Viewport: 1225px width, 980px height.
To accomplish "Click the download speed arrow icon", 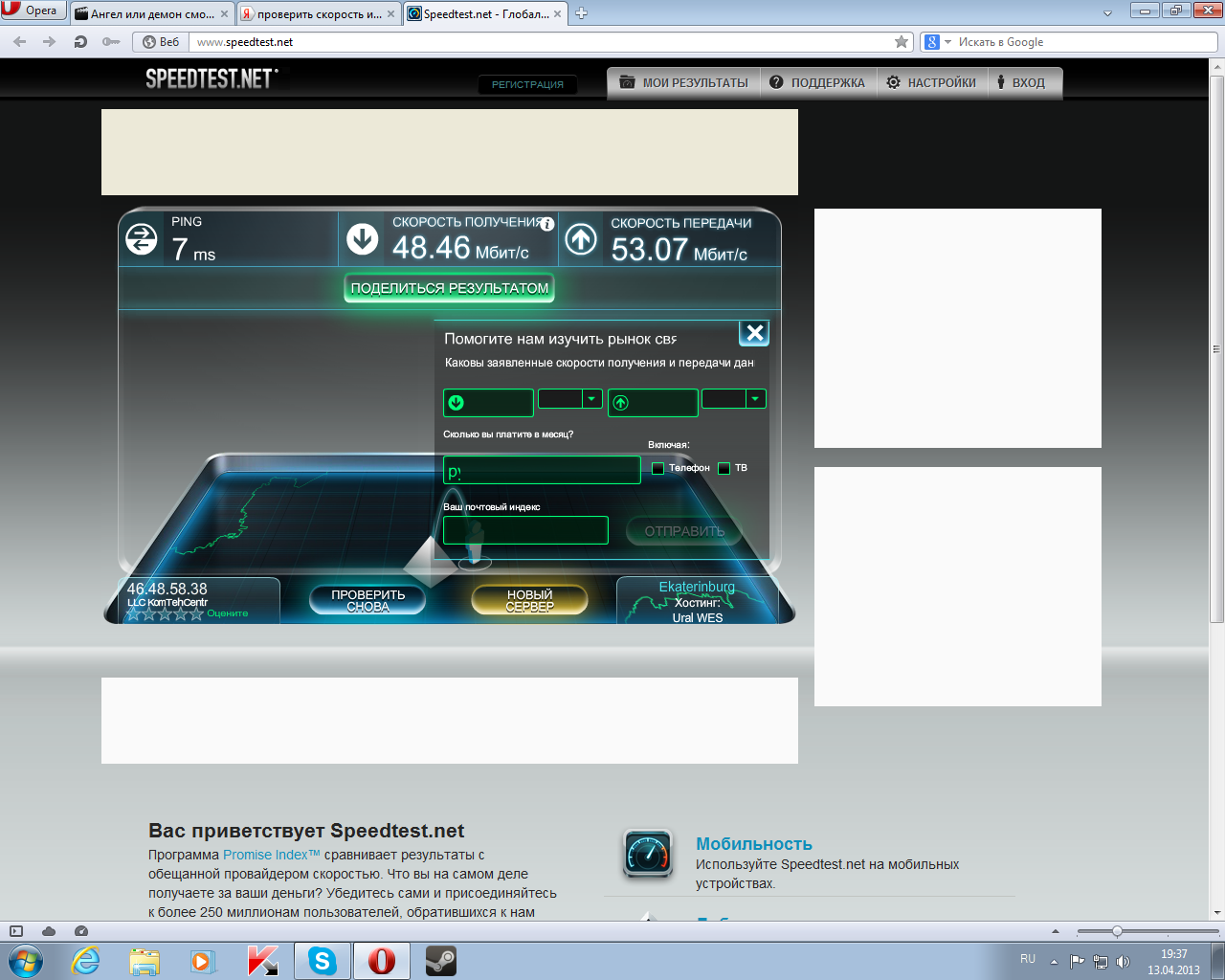I will pos(363,239).
